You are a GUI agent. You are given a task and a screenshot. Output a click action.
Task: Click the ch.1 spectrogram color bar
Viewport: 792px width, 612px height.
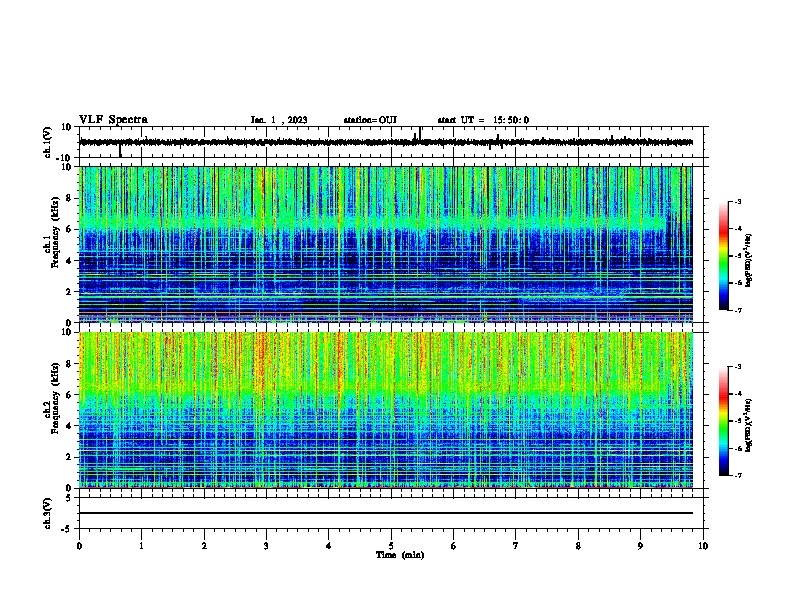723,256
